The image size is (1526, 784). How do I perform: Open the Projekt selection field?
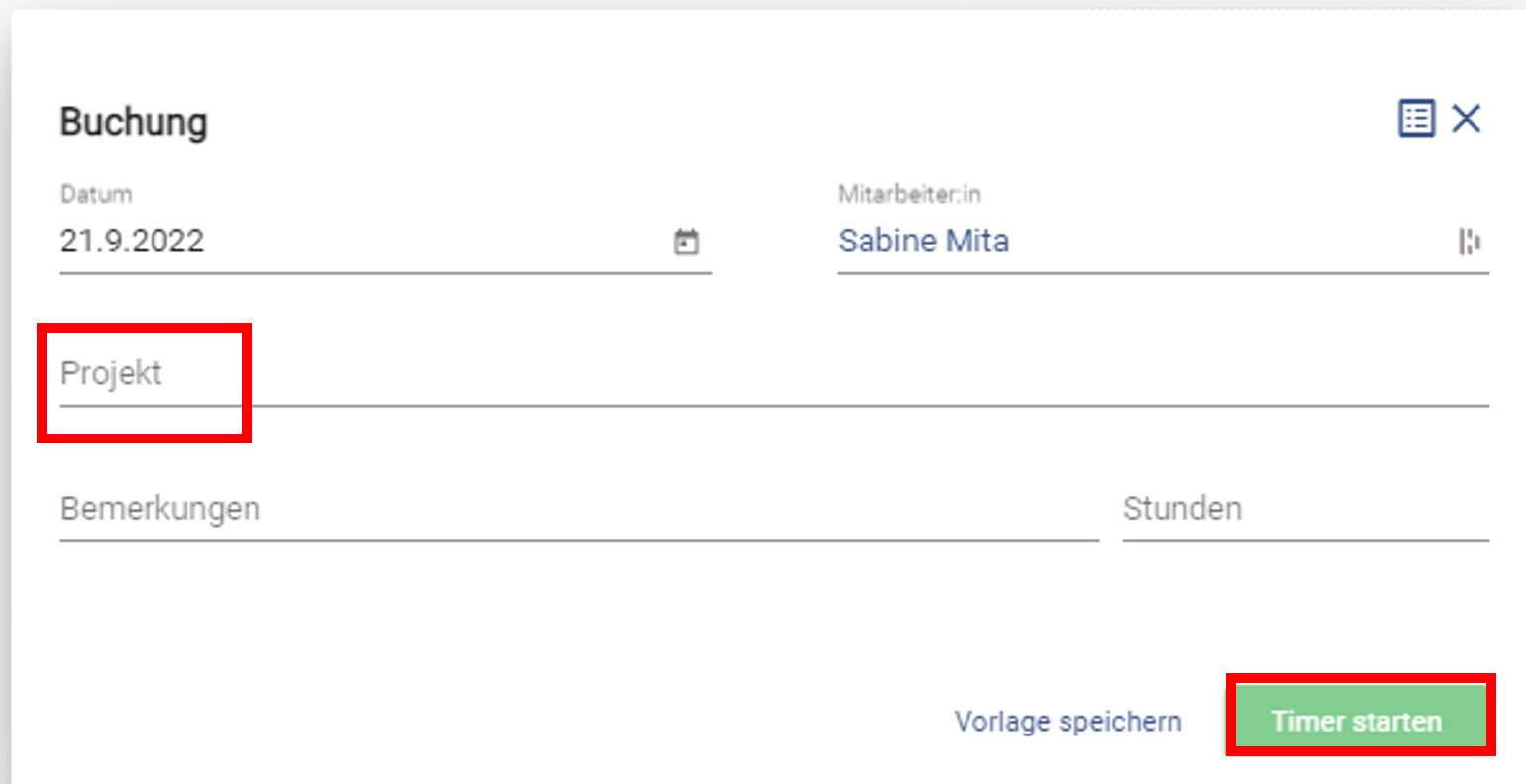[772, 374]
